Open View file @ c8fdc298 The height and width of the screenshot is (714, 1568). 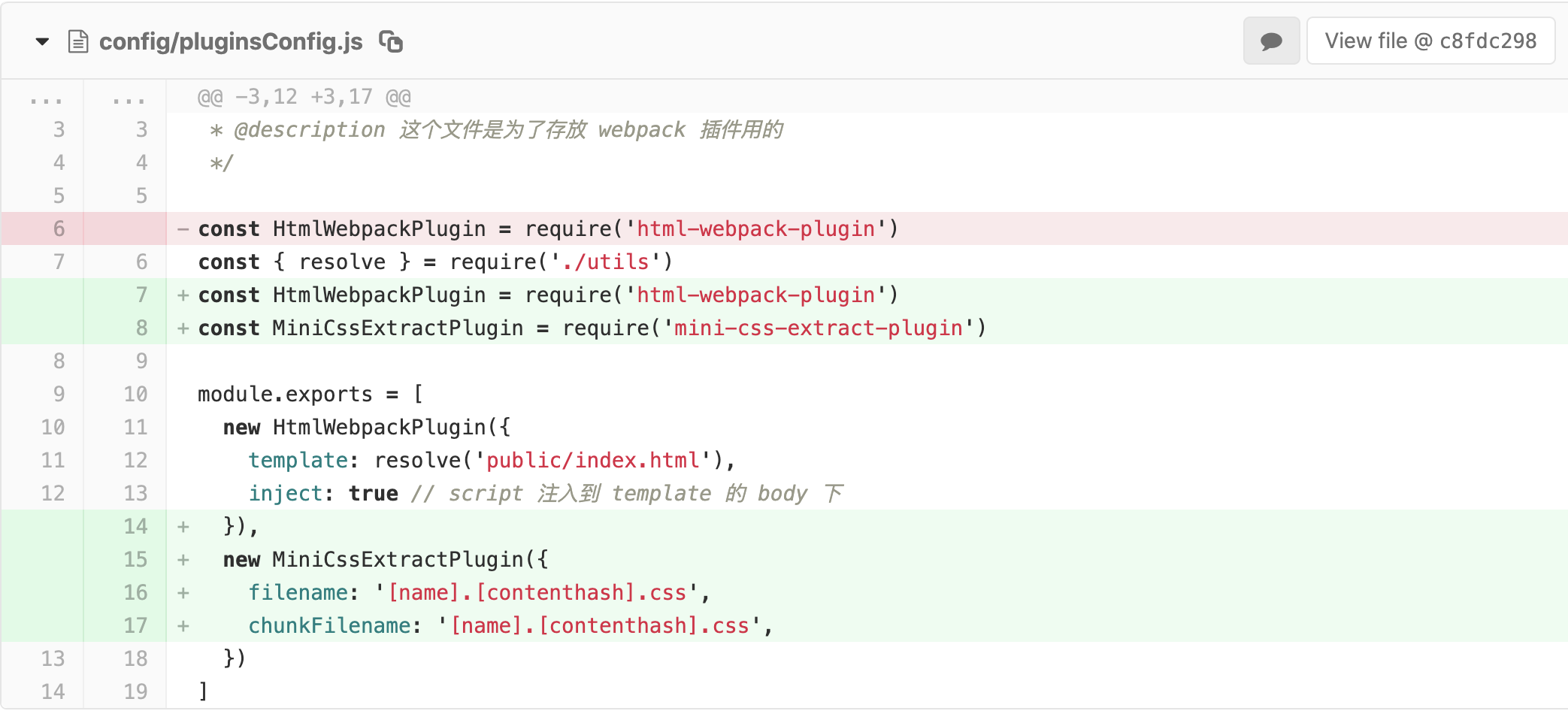point(1430,41)
